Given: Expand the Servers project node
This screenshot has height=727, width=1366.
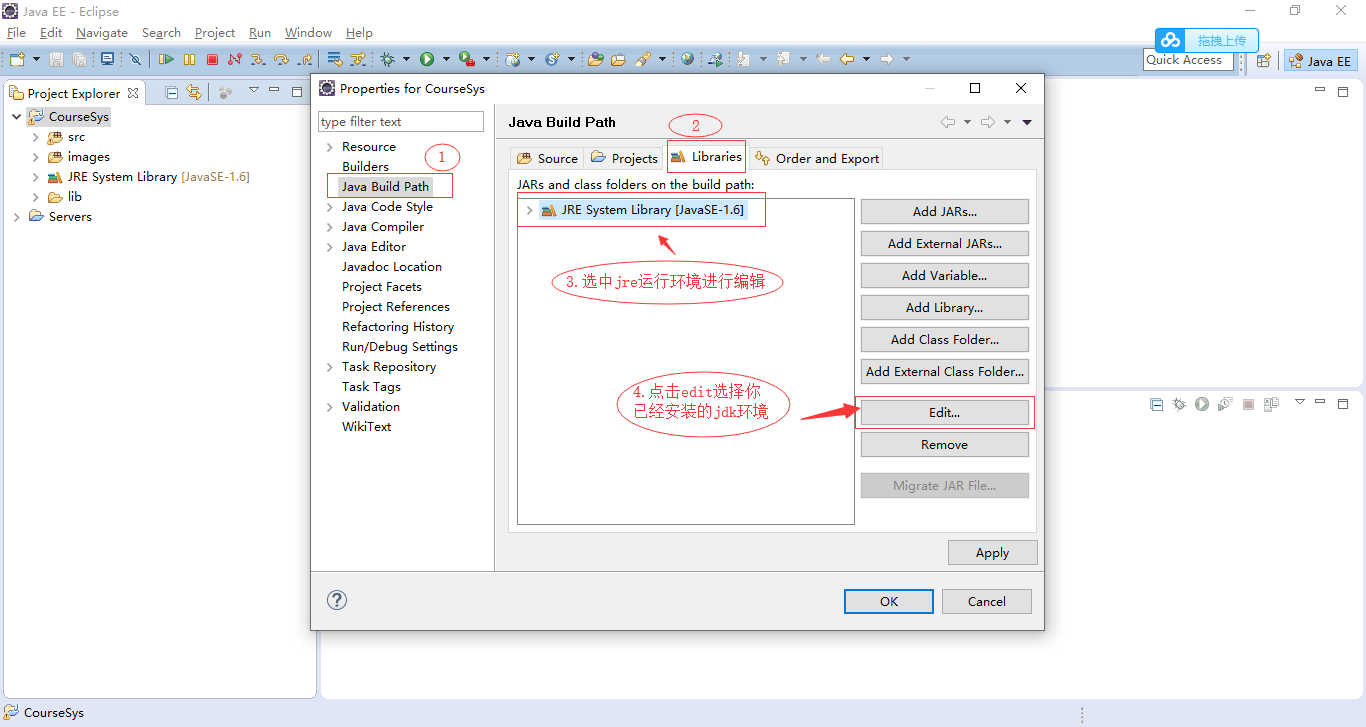Looking at the screenshot, I should [17, 217].
